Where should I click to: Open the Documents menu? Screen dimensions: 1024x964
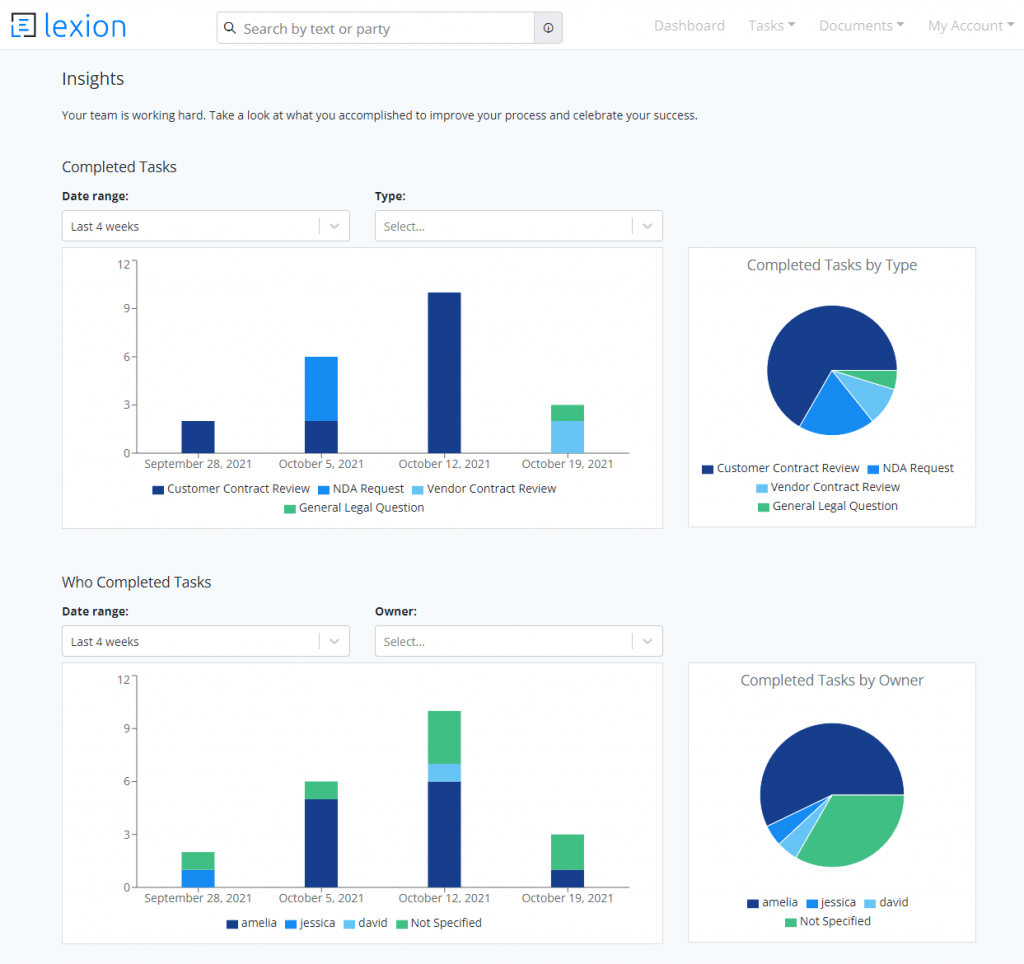click(861, 26)
